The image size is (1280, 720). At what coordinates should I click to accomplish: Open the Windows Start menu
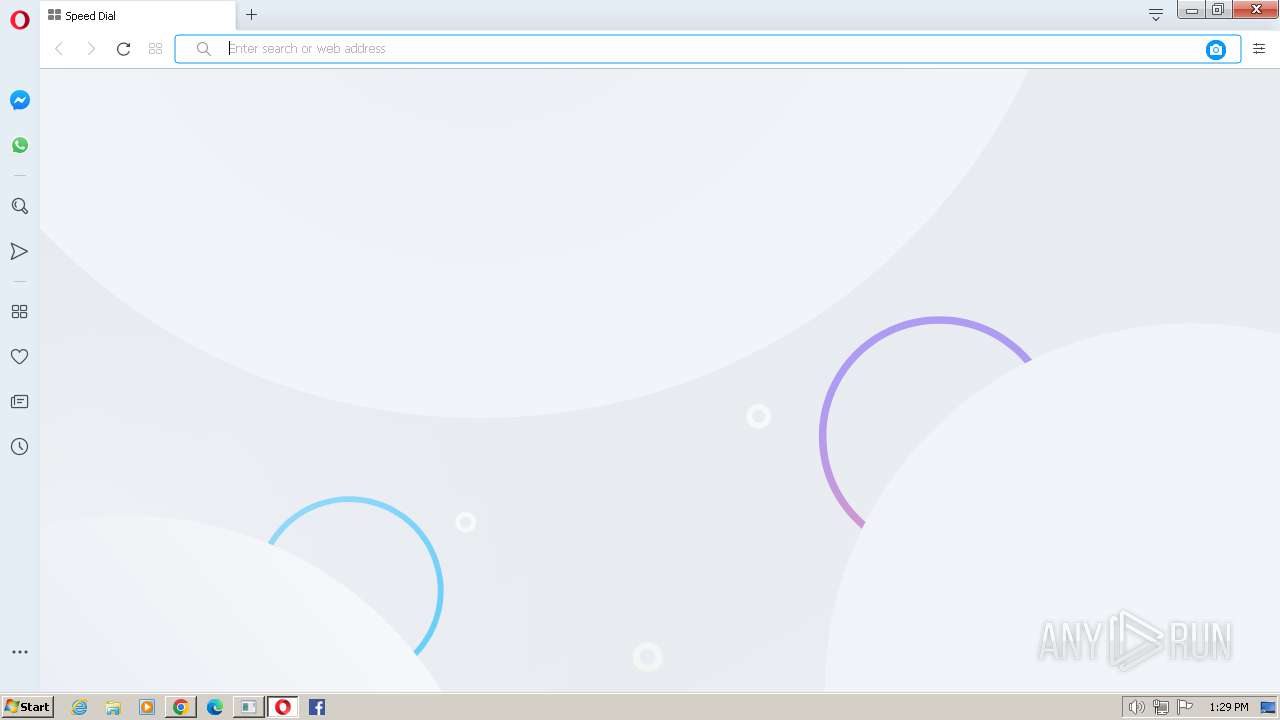pyautogui.click(x=28, y=706)
